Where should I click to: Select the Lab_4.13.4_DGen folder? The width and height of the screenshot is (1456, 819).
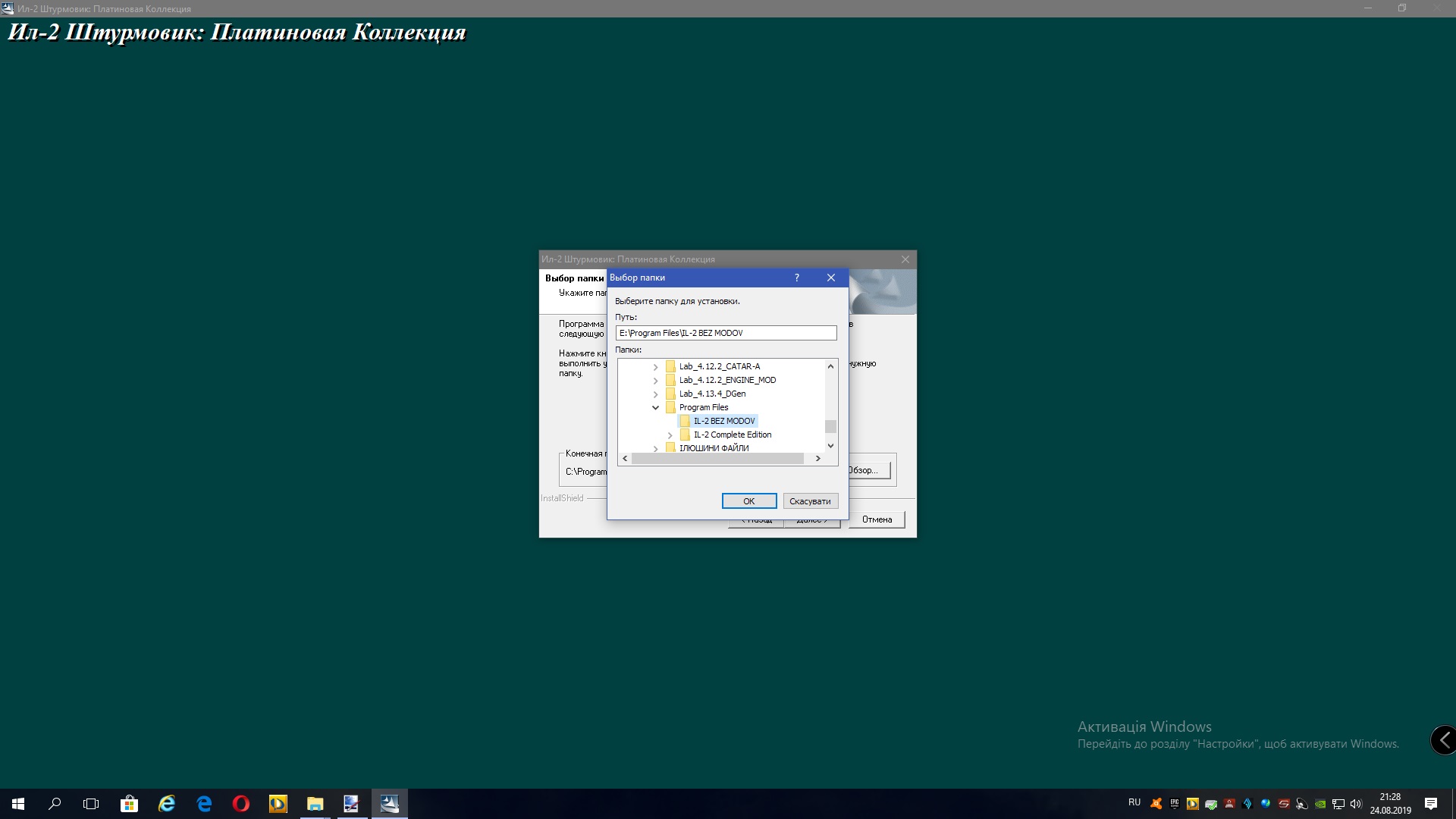[x=711, y=394]
